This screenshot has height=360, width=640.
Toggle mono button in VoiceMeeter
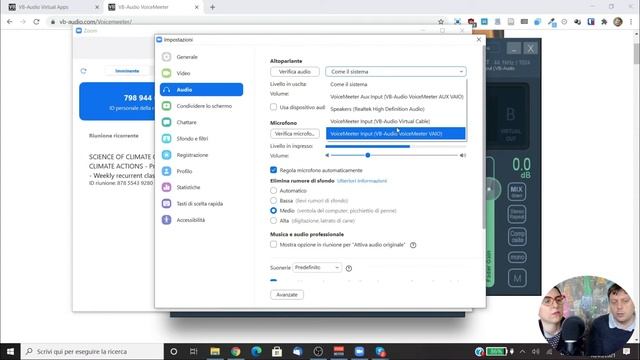(517, 257)
